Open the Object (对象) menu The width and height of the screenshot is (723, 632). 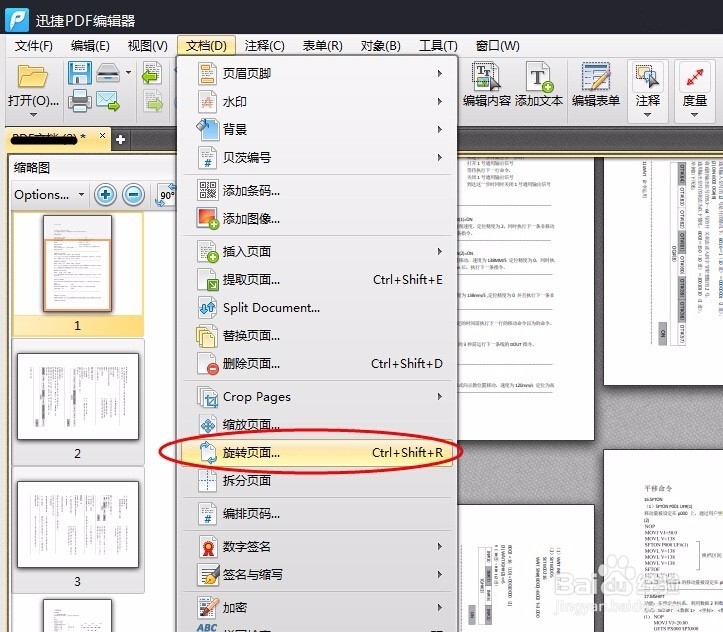(x=380, y=46)
